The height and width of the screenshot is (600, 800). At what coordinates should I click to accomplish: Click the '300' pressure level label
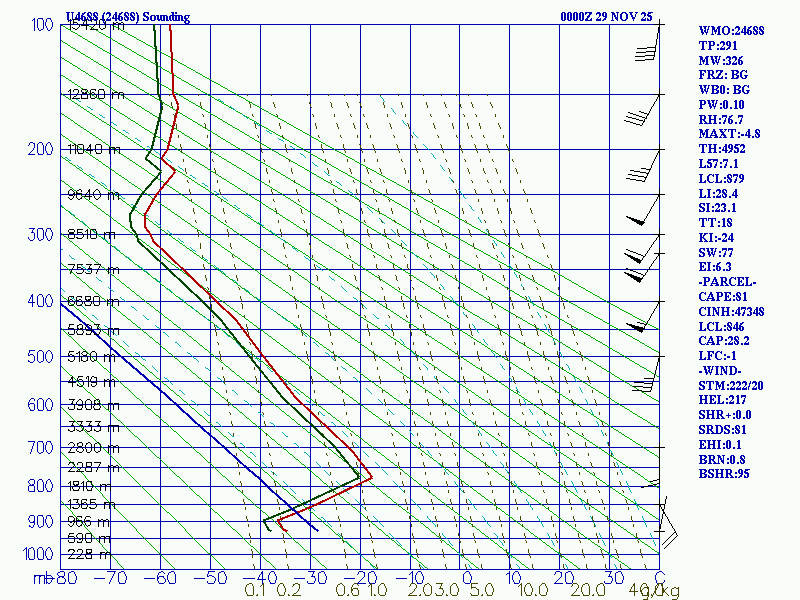[40, 235]
